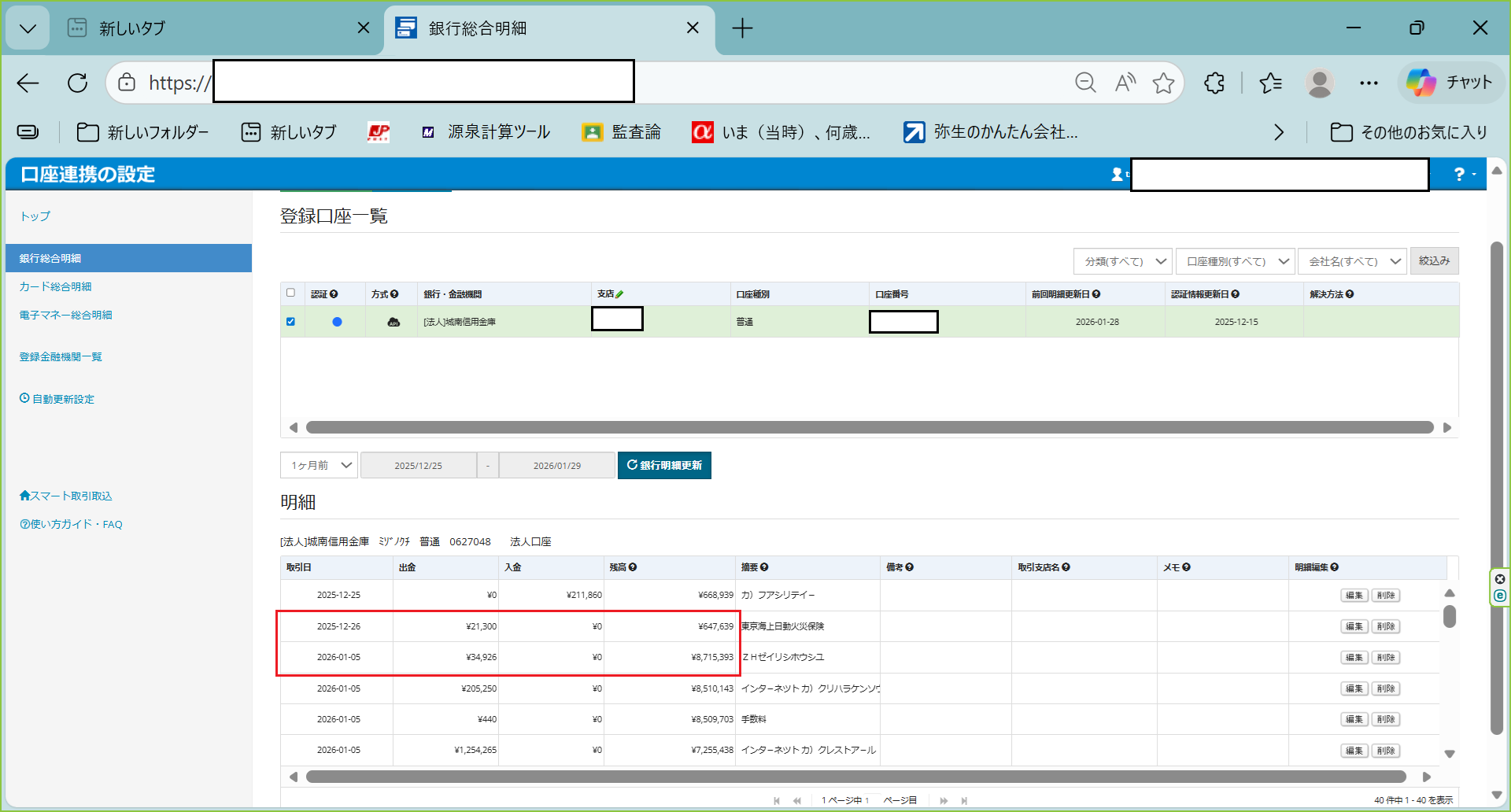Click the pencil edit icon beside 支店 header
Image resolution: width=1511 pixels, height=812 pixels.
[620, 294]
